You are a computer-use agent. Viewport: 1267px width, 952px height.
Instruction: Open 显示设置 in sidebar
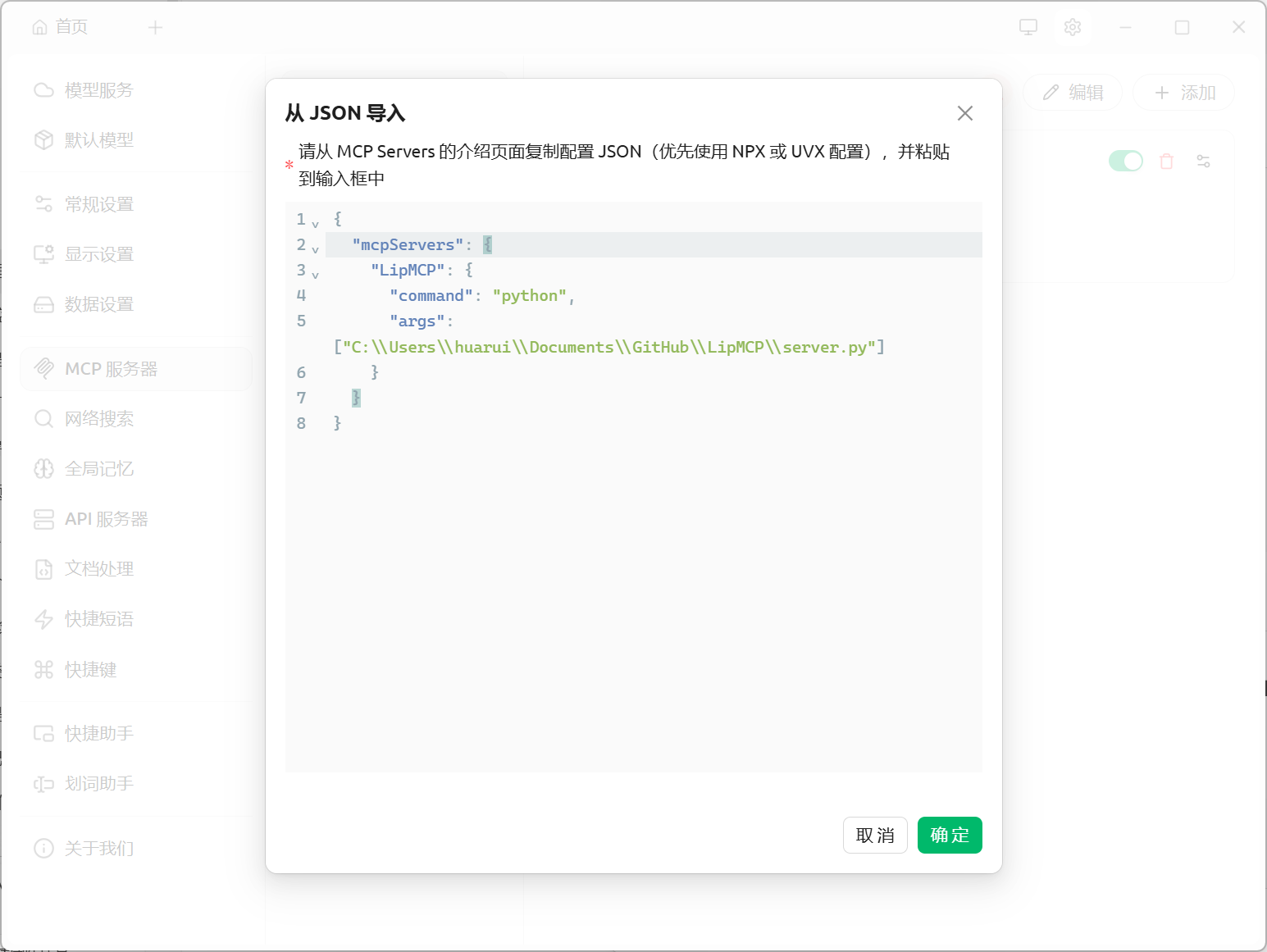(x=136, y=254)
